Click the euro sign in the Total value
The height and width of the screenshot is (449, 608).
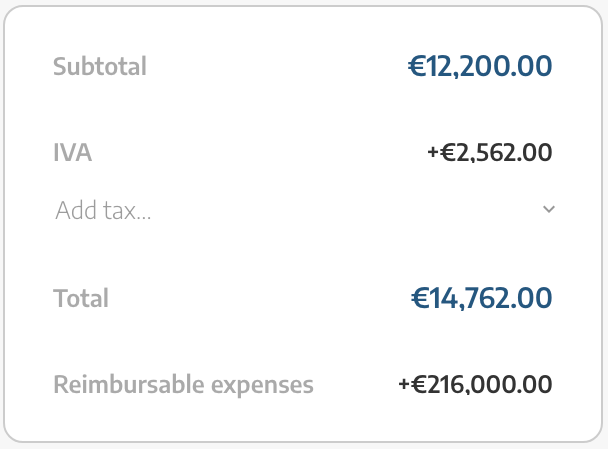point(420,298)
